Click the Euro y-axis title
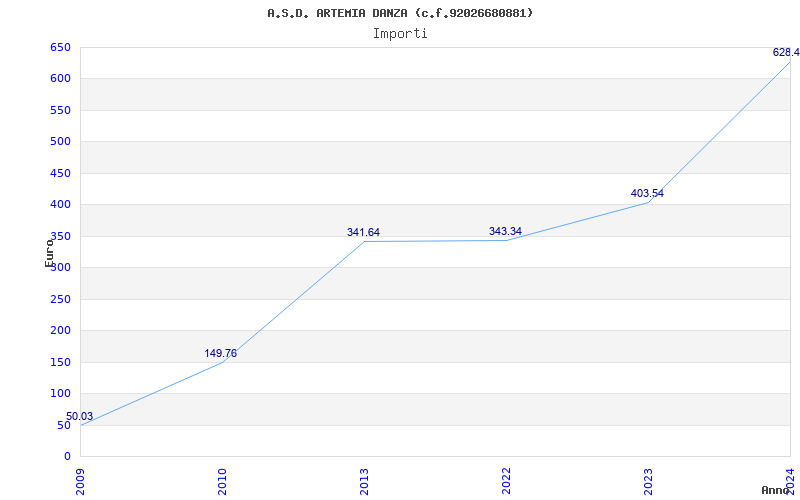The image size is (800, 500). click(x=49, y=253)
